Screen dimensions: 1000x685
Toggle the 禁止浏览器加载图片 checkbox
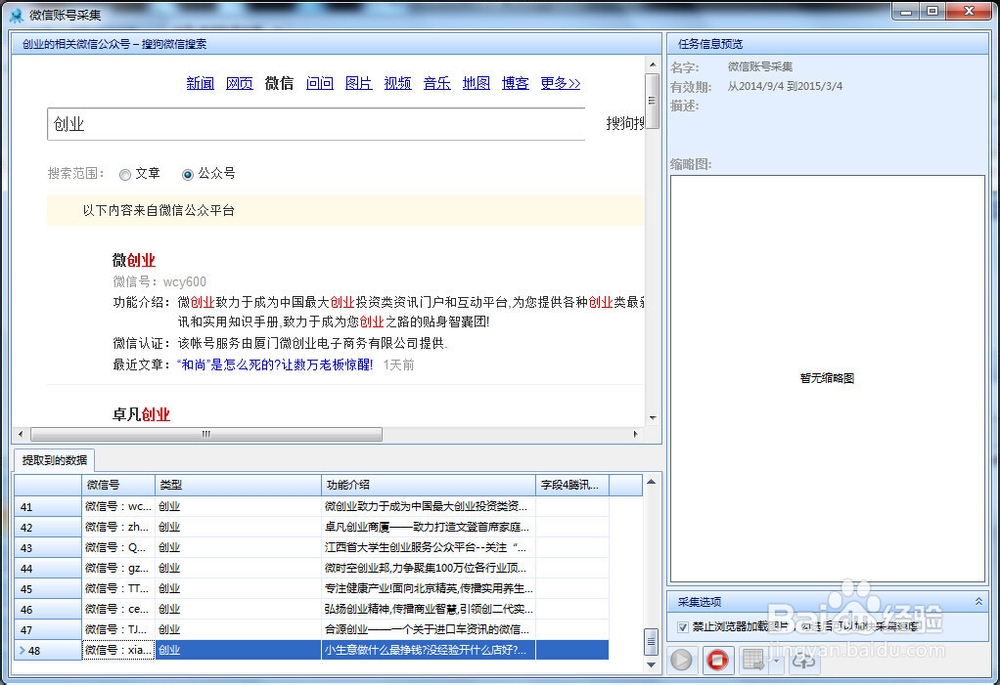683,627
